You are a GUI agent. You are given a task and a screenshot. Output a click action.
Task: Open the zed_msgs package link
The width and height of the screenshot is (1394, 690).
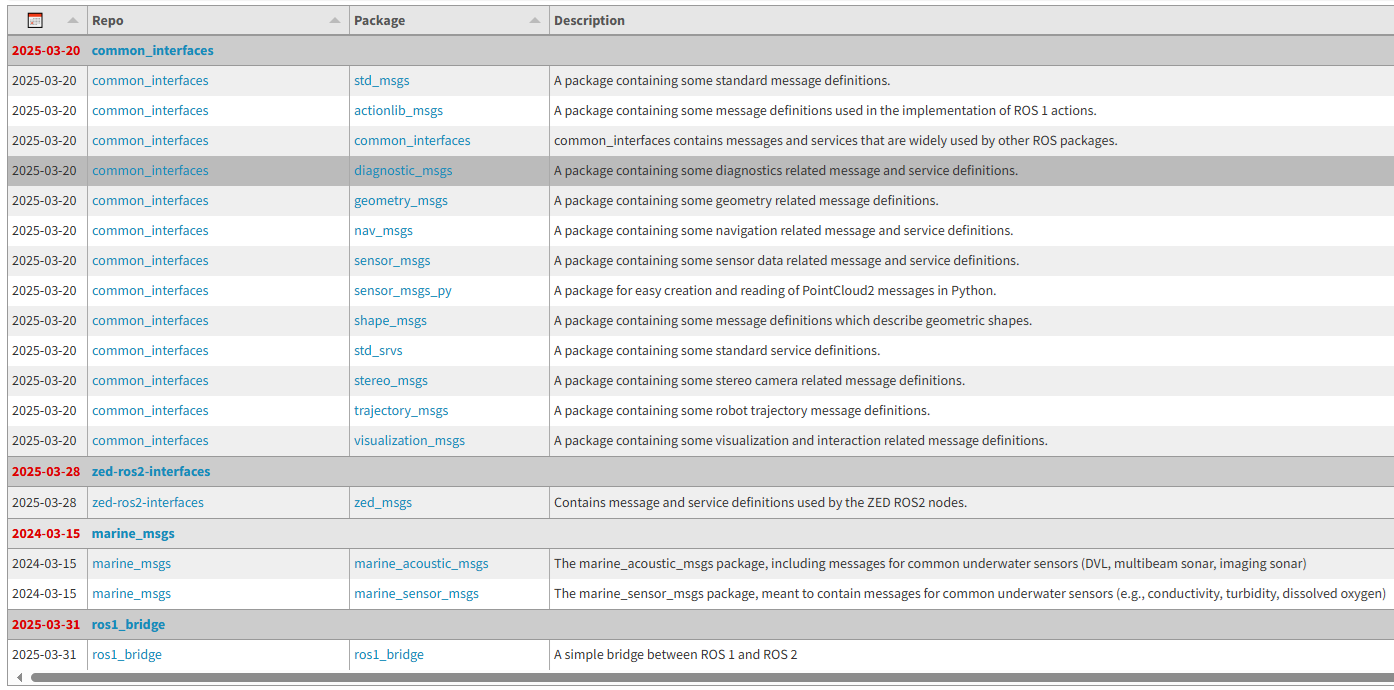[x=383, y=502]
